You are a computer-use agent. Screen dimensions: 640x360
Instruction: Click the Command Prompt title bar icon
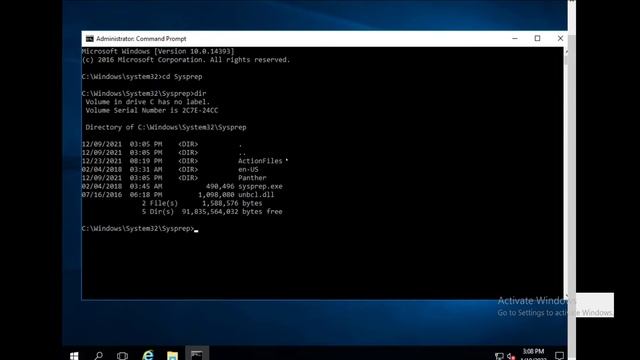89,39
